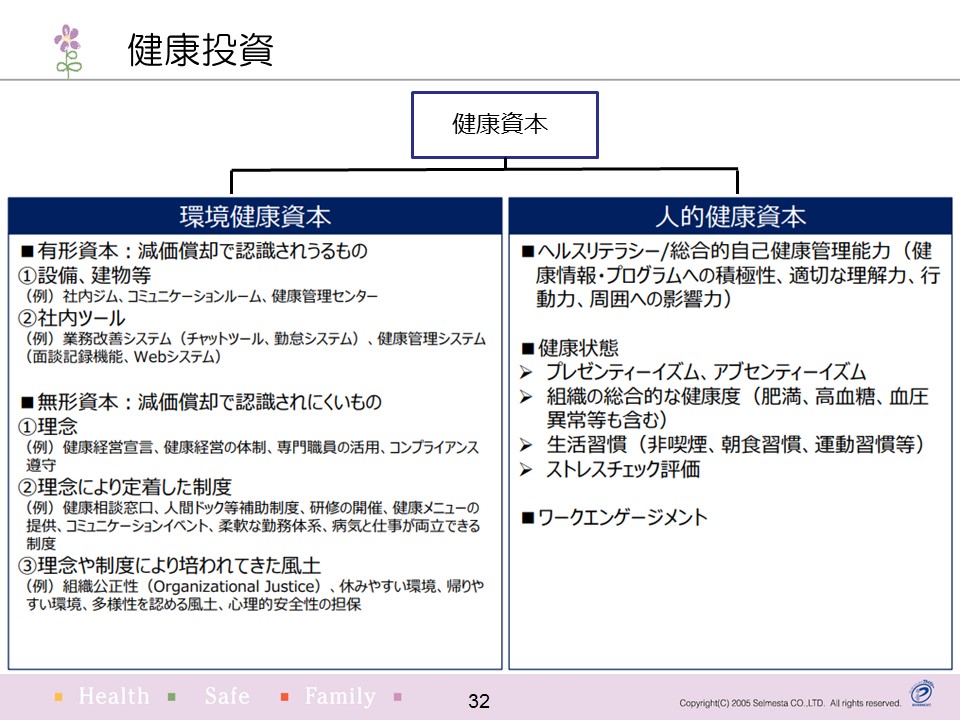The image size is (960, 720).
Task: Click the item ①設備、建物等
Action: pyautogui.click(x=85, y=275)
